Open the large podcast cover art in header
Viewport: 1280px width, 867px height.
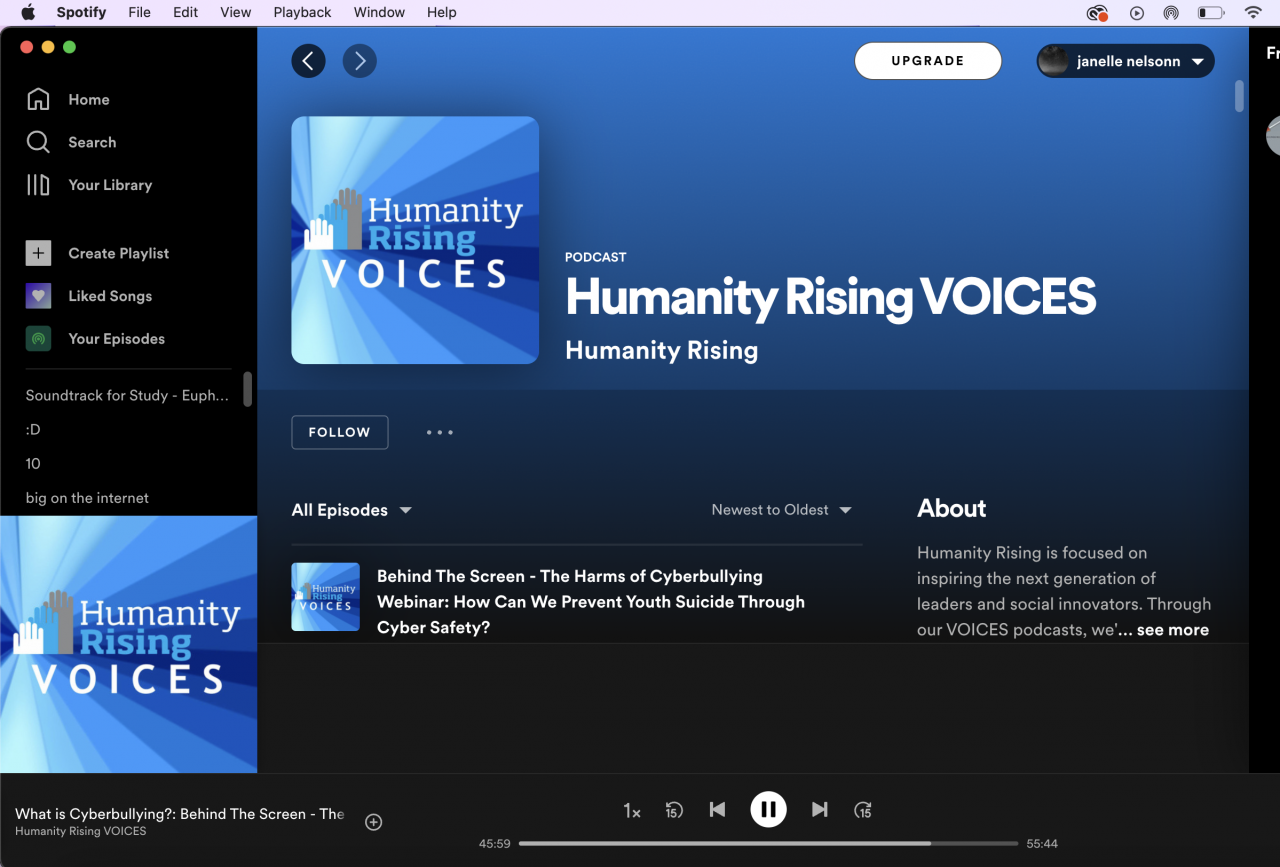(x=415, y=240)
